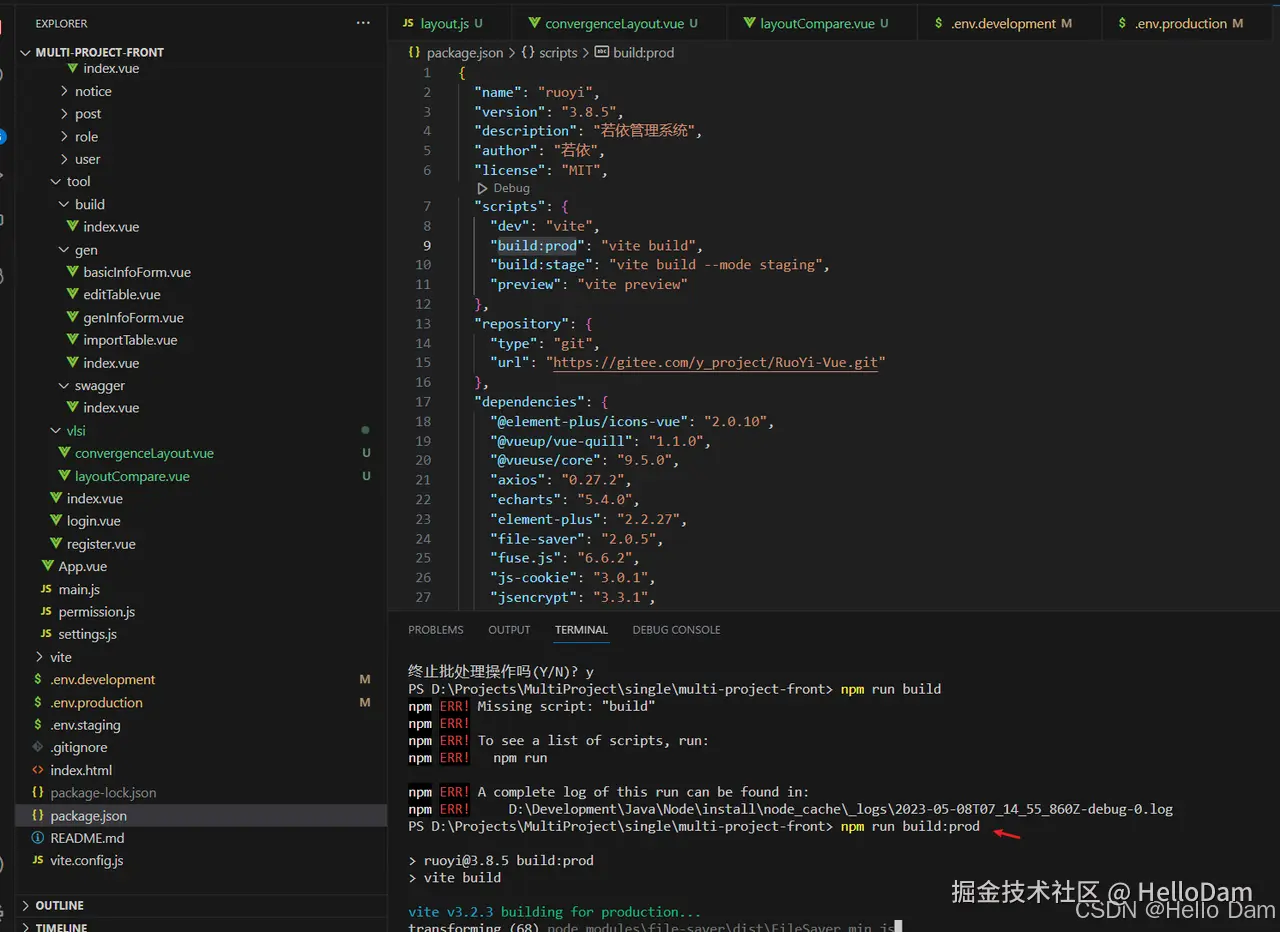Expand the role folder
1280x932 pixels.
(x=64, y=136)
